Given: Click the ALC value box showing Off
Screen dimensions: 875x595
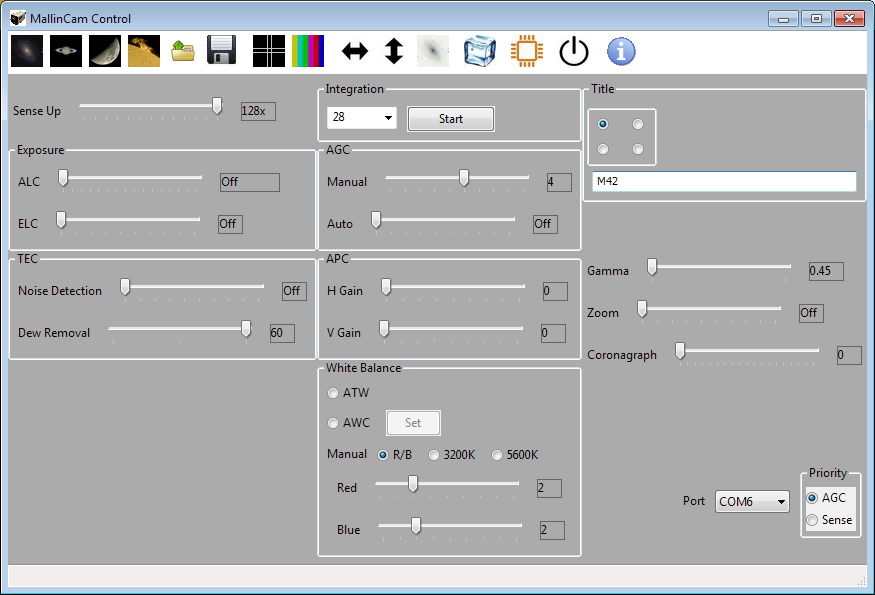Looking at the screenshot, I should click(249, 182).
